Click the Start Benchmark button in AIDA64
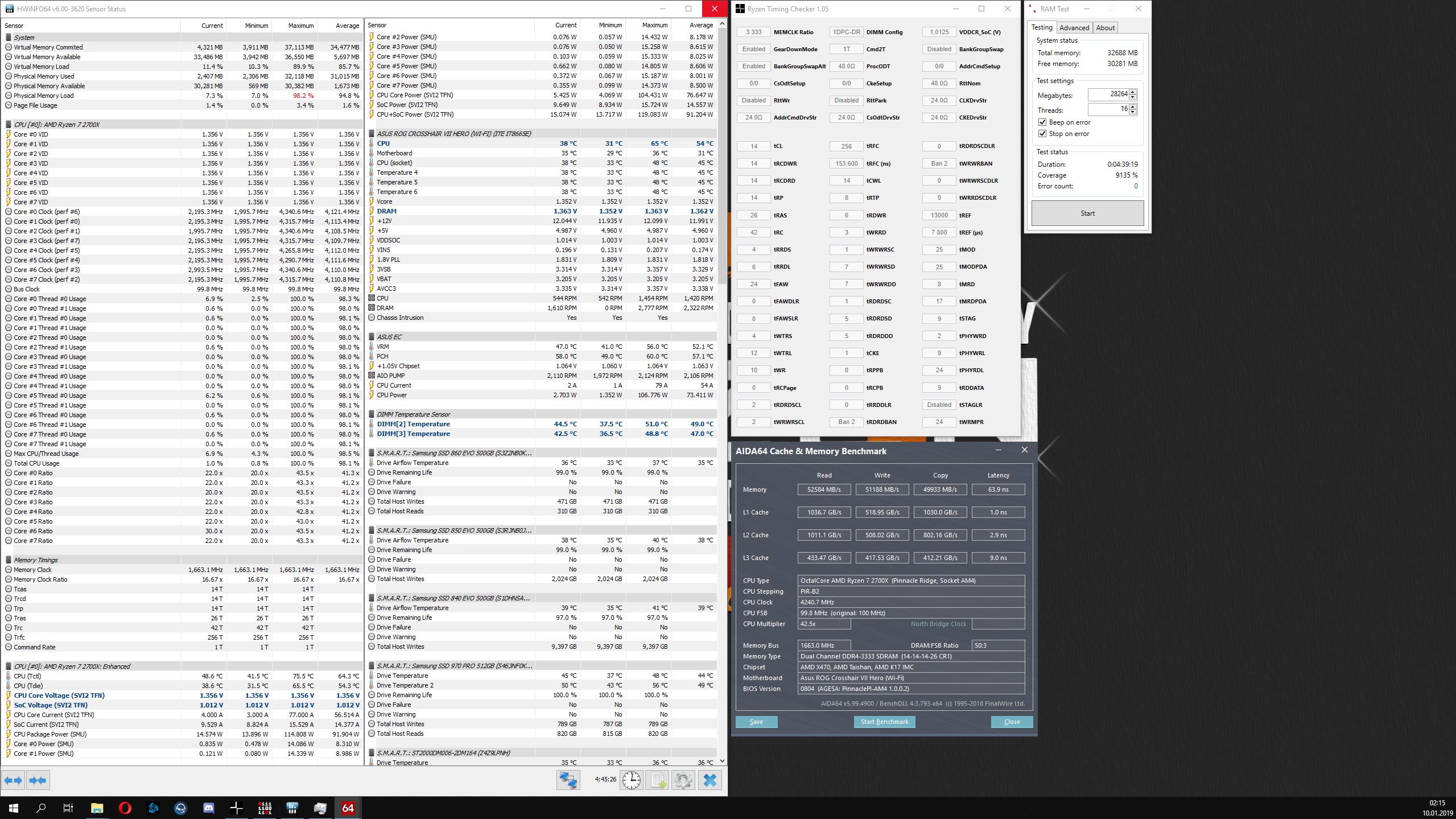This screenshot has width=1456, height=819. [x=884, y=722]
